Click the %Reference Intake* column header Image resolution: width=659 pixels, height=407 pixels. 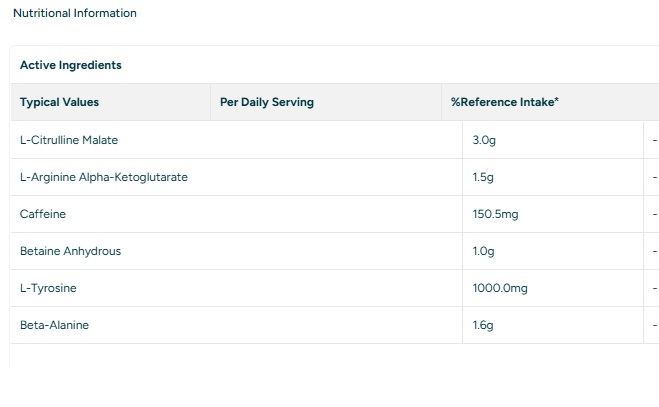pos(504,102)
